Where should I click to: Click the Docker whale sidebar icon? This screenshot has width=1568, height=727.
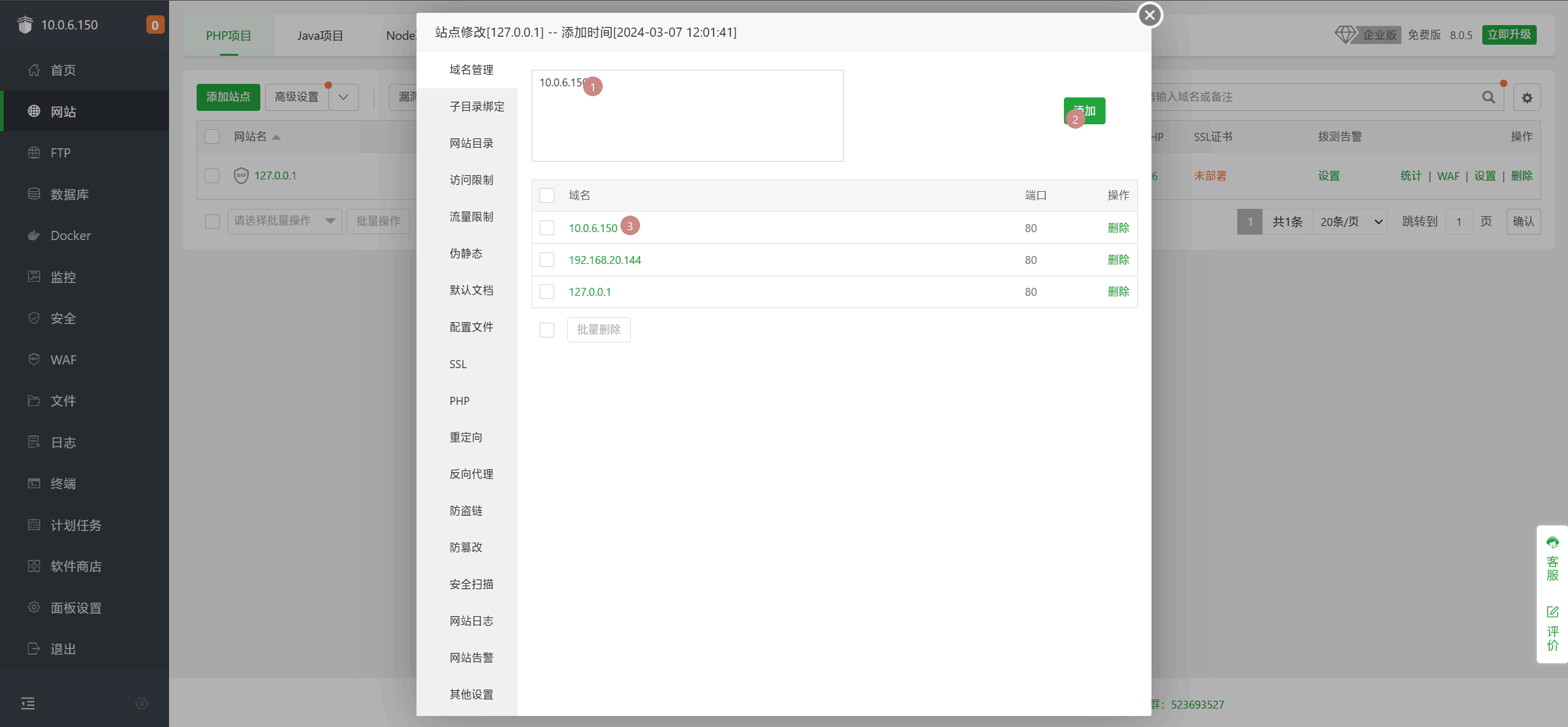click(x=34, y=236)
